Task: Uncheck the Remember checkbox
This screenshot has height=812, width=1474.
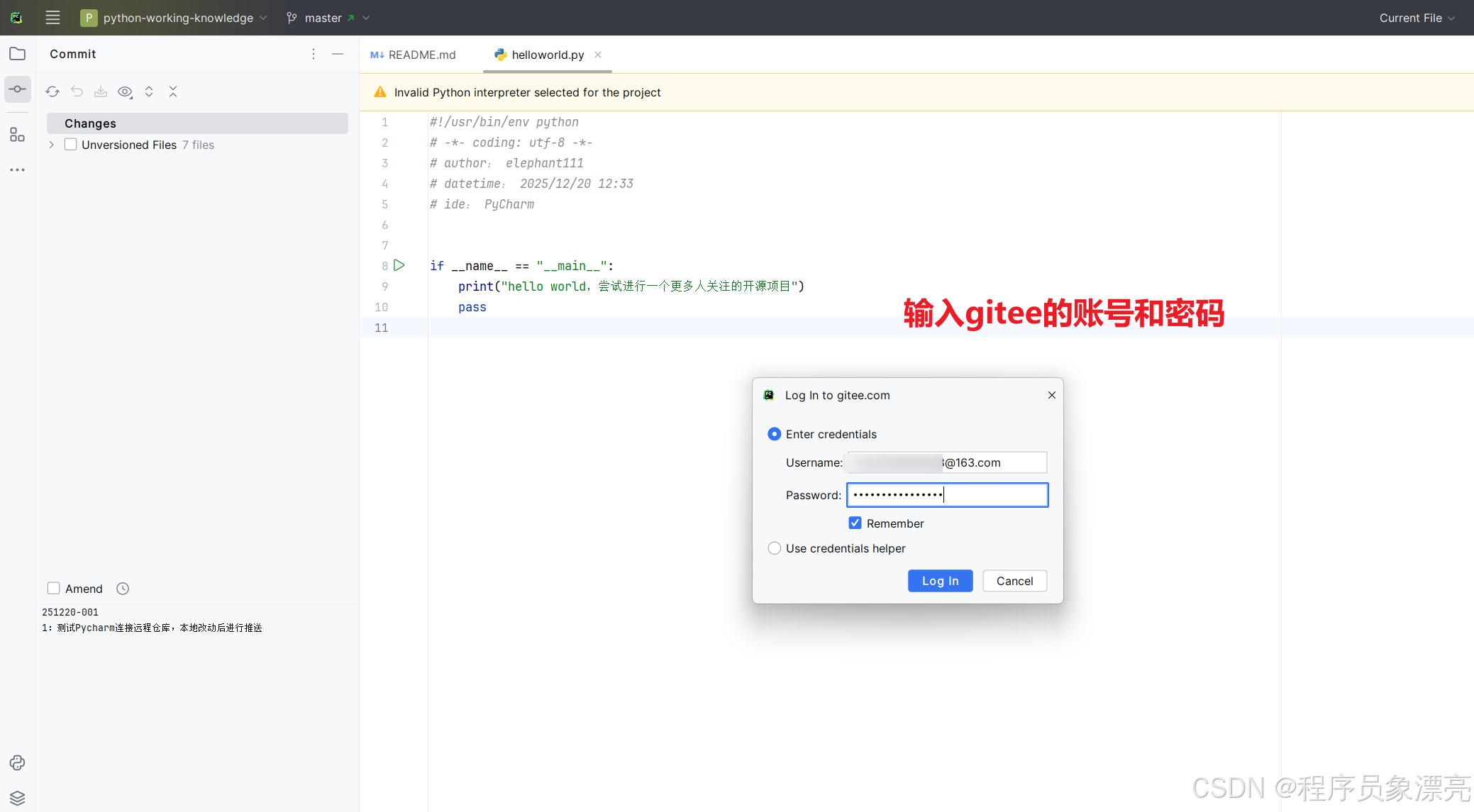Action: pyautogui.click(x=855, y=523)
